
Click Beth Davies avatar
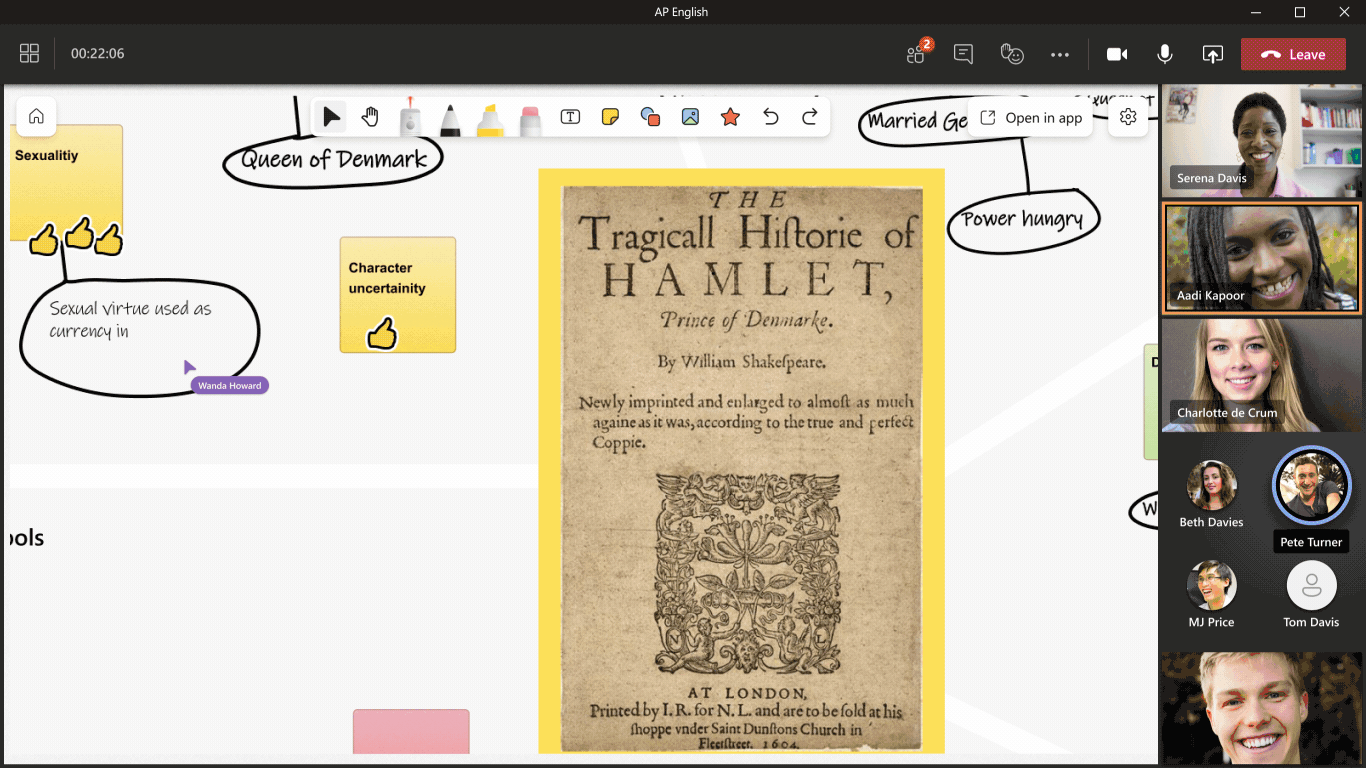pos(1211,485)
